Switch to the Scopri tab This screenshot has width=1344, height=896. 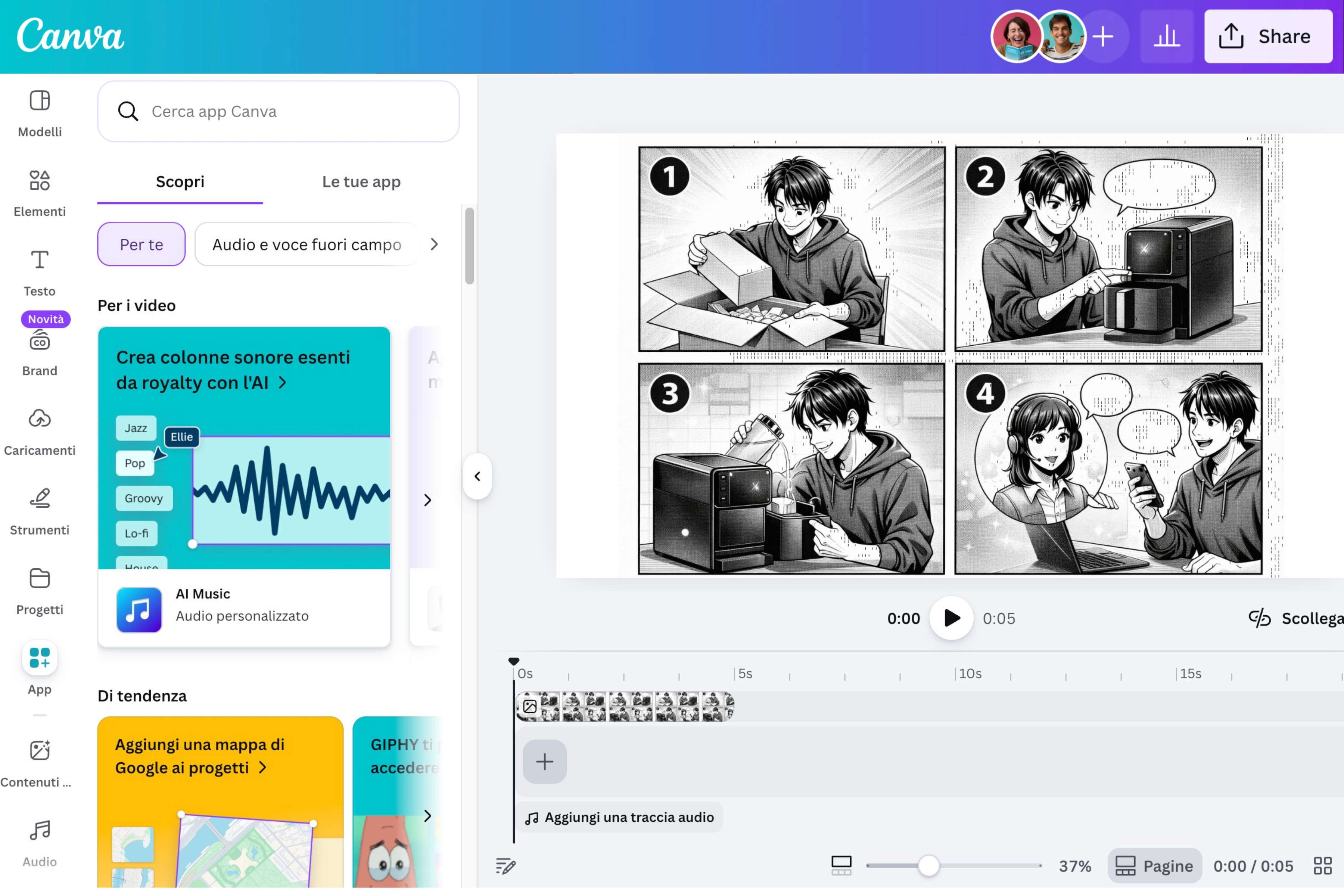pos(180,182)
